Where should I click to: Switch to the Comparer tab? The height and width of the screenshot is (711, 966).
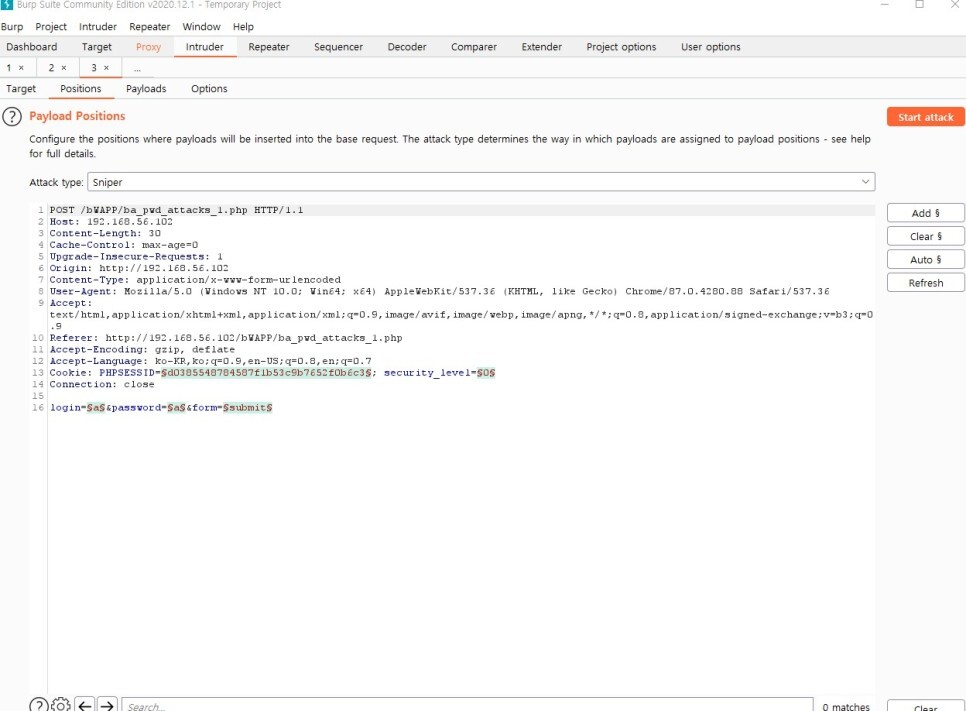pos(474,47)
